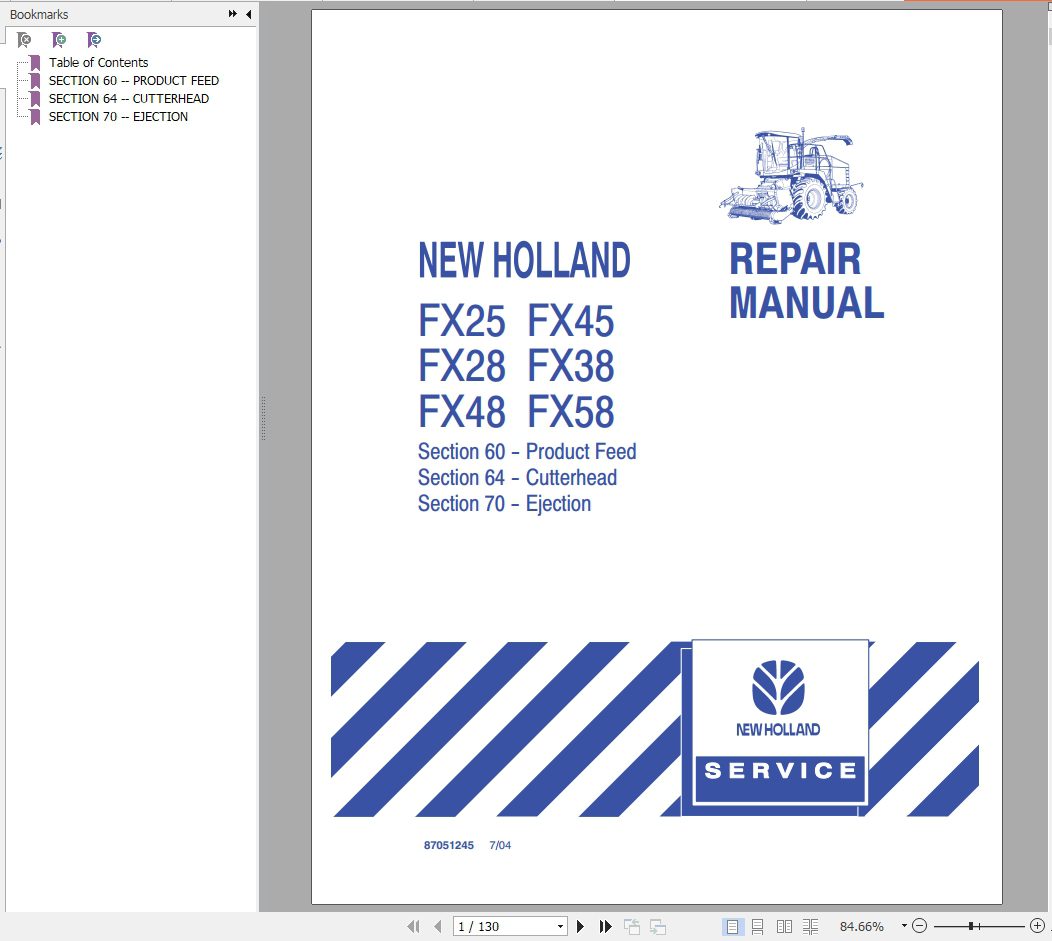Image resolution: width=1052 pixels, height=941 pixels.
Task: Go to the previous view
Action: tap(631, 925)
